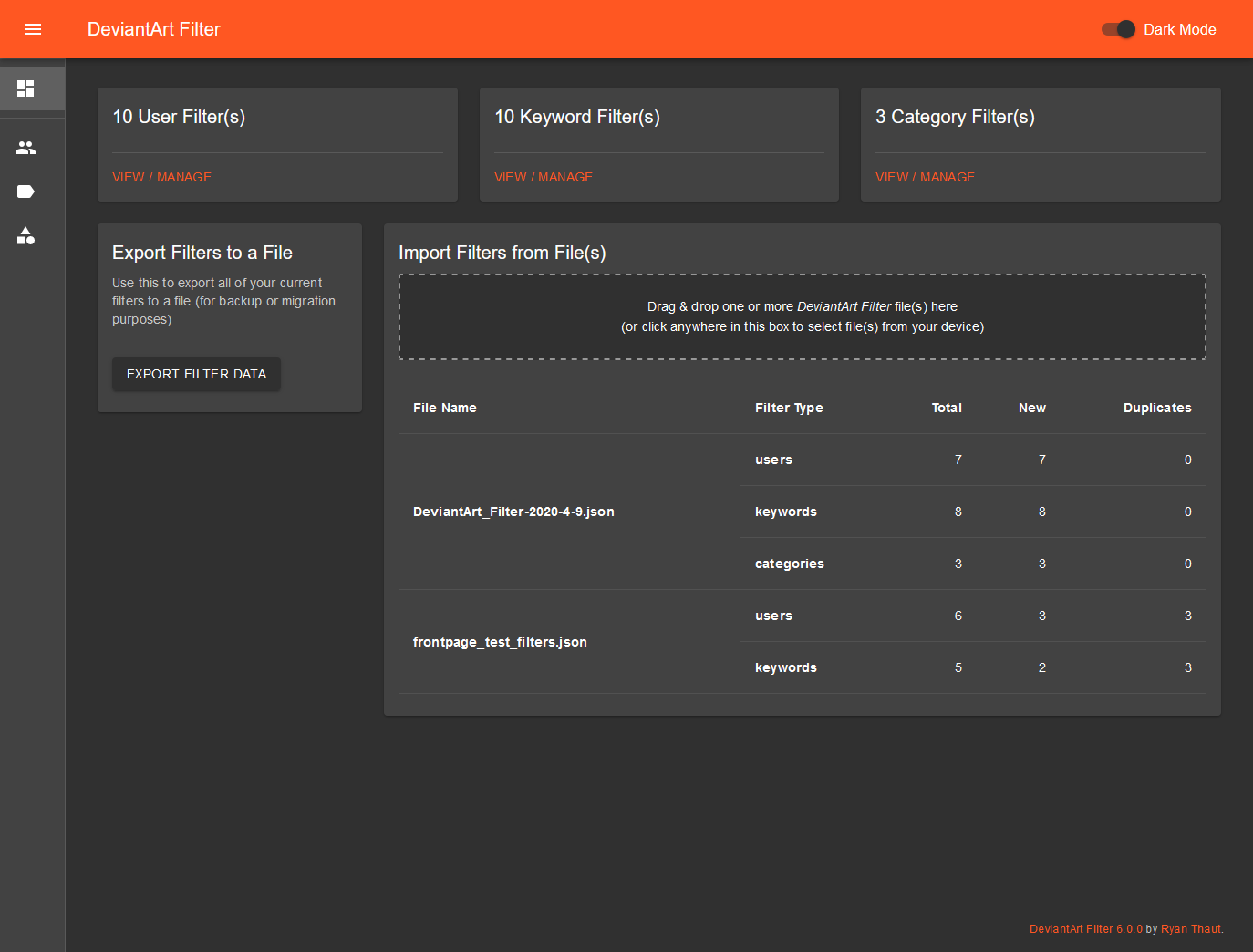Click the users row with total 6

(x=973, y=616)
